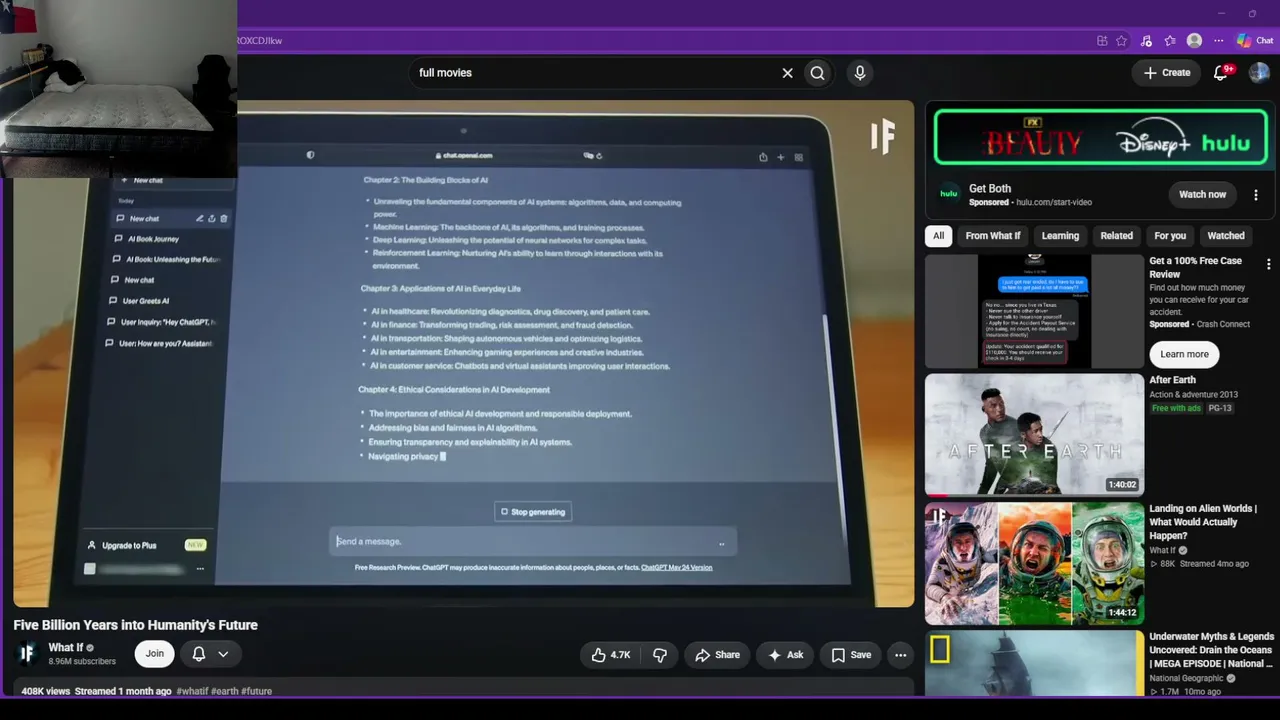
Task: Click the video player to pause playback
Action: tap(463, 353)
